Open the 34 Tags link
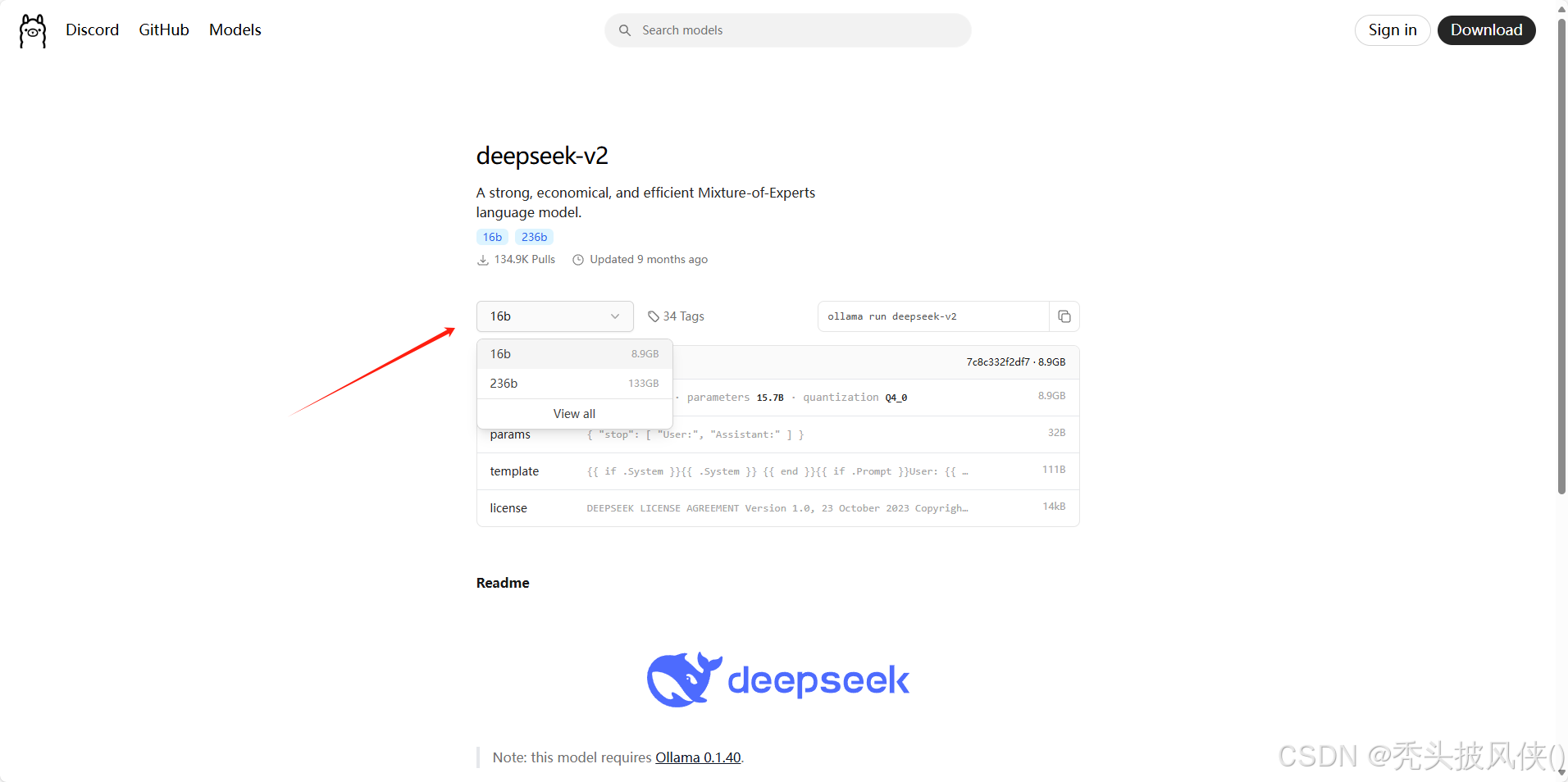Viewport: 1568px width, 782px height. tap(675, 316)
